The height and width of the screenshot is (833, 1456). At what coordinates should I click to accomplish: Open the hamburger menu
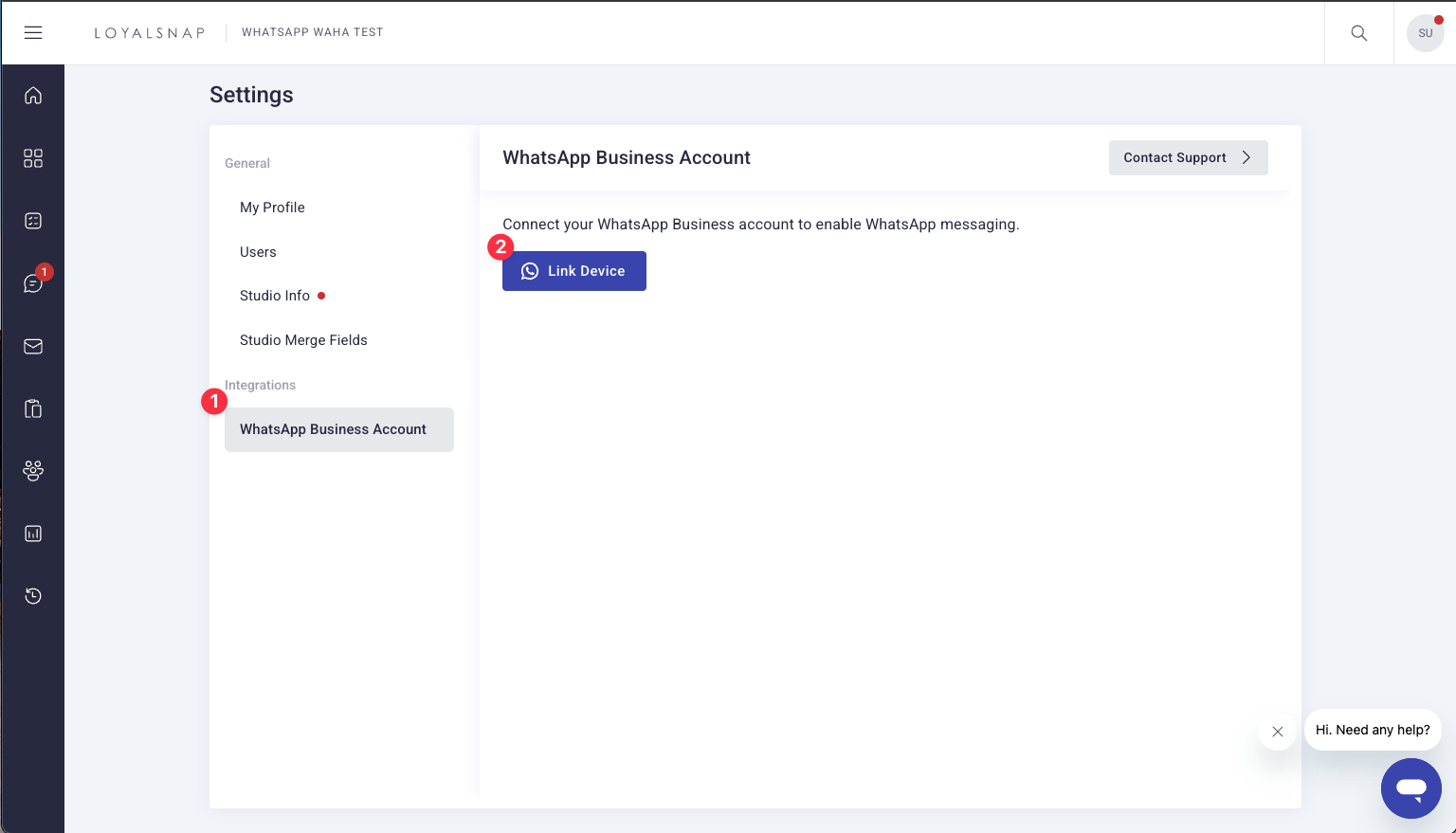point(33,32)
